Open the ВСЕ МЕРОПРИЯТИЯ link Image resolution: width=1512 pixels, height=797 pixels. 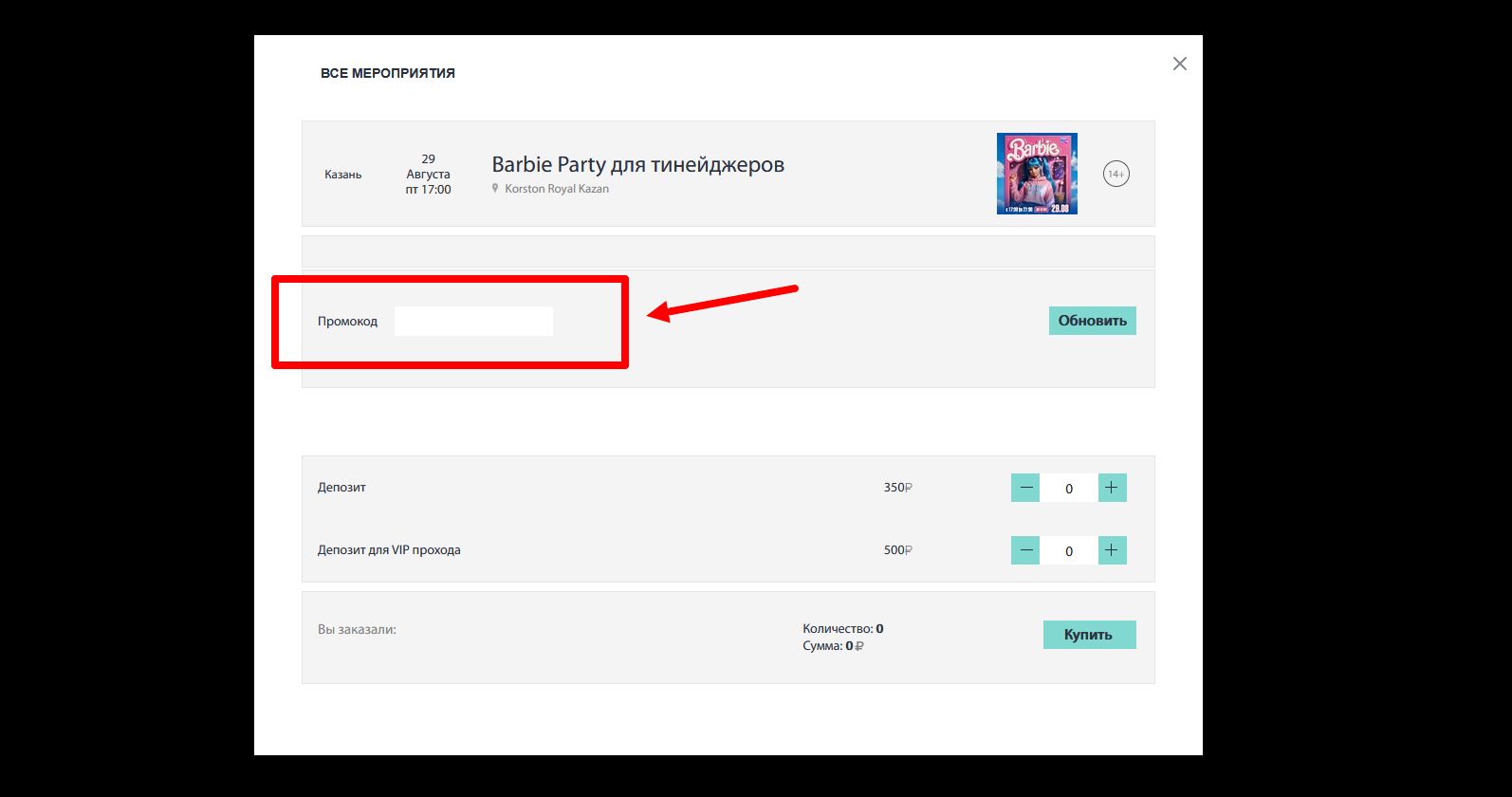coord(387,73)
